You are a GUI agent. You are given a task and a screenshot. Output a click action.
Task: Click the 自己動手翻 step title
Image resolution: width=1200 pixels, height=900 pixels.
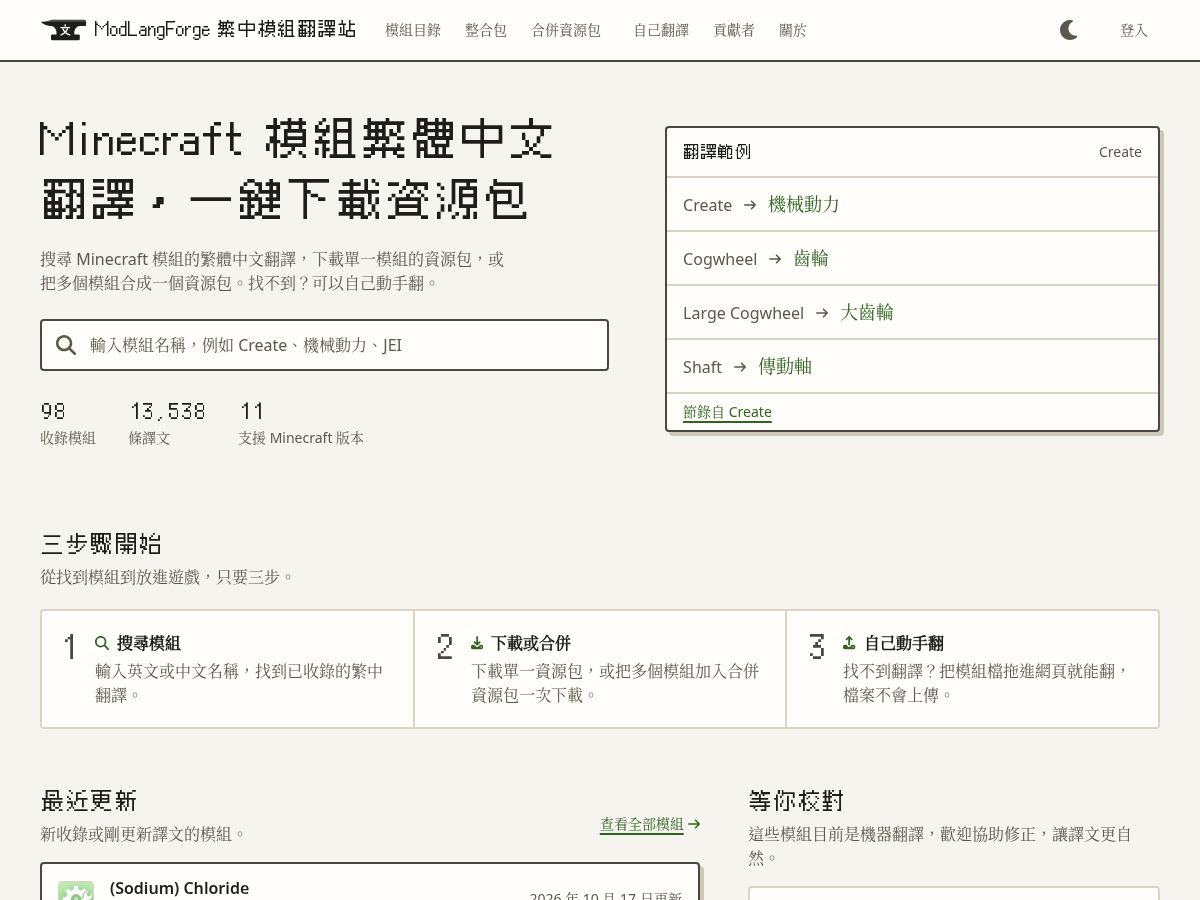(x=904, y=643)
